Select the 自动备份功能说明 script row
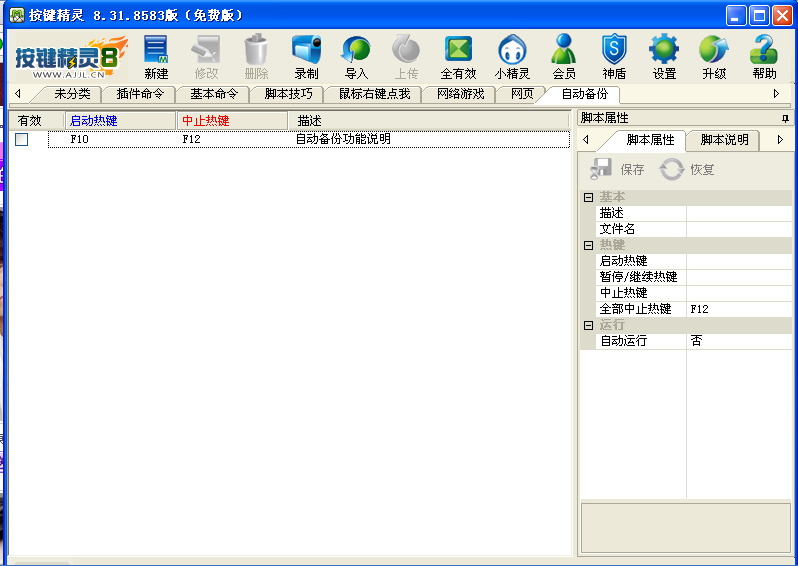Viewport: 798px width, 566px height. pos(308,139)
